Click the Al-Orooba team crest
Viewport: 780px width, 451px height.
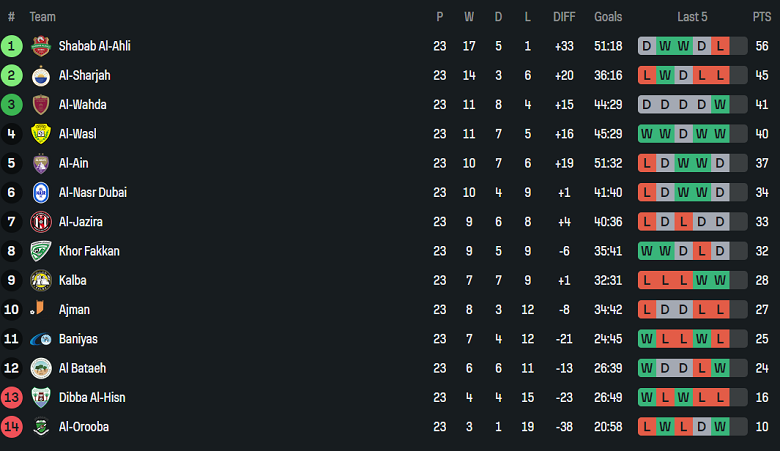(x=41, y=427)
